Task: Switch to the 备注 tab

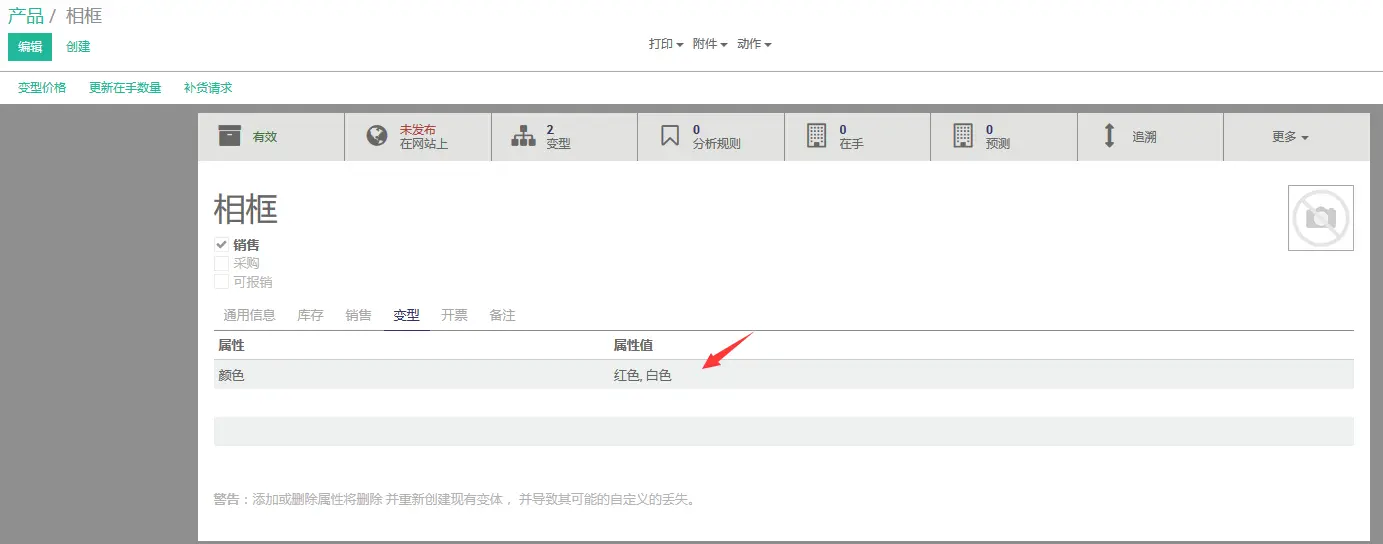Action: 502,315
